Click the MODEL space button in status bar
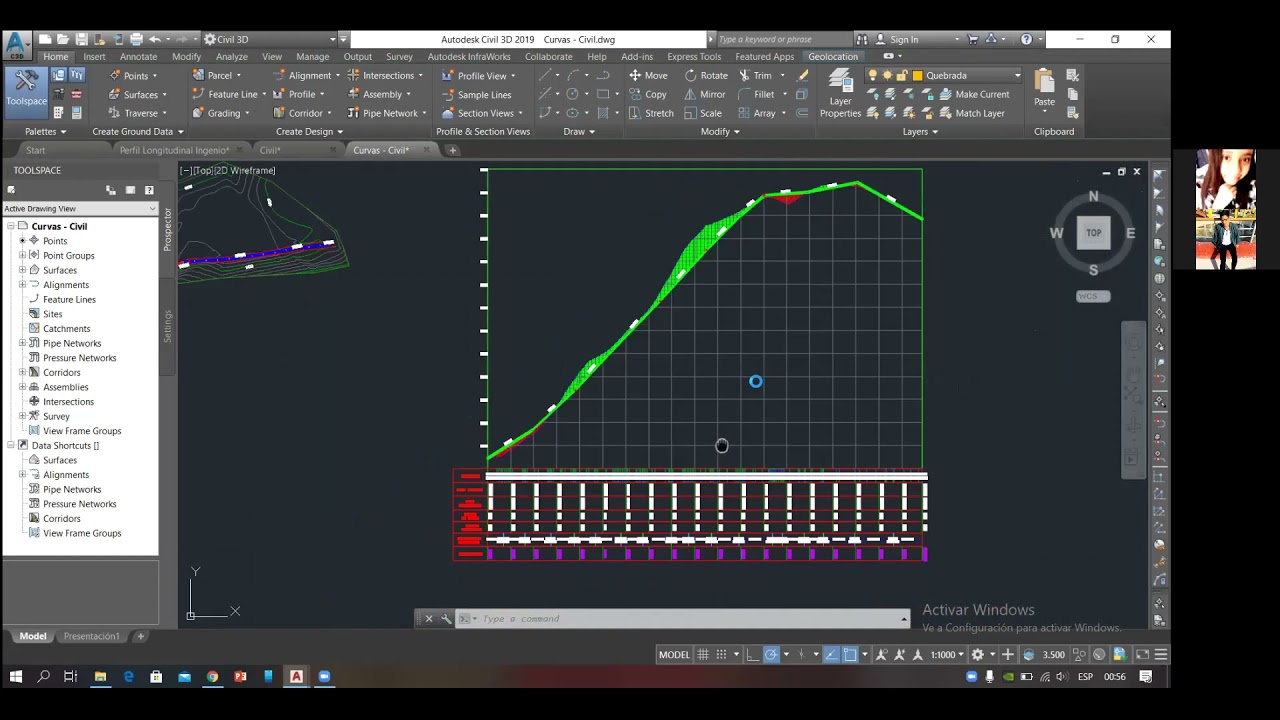 pos(674,655)
